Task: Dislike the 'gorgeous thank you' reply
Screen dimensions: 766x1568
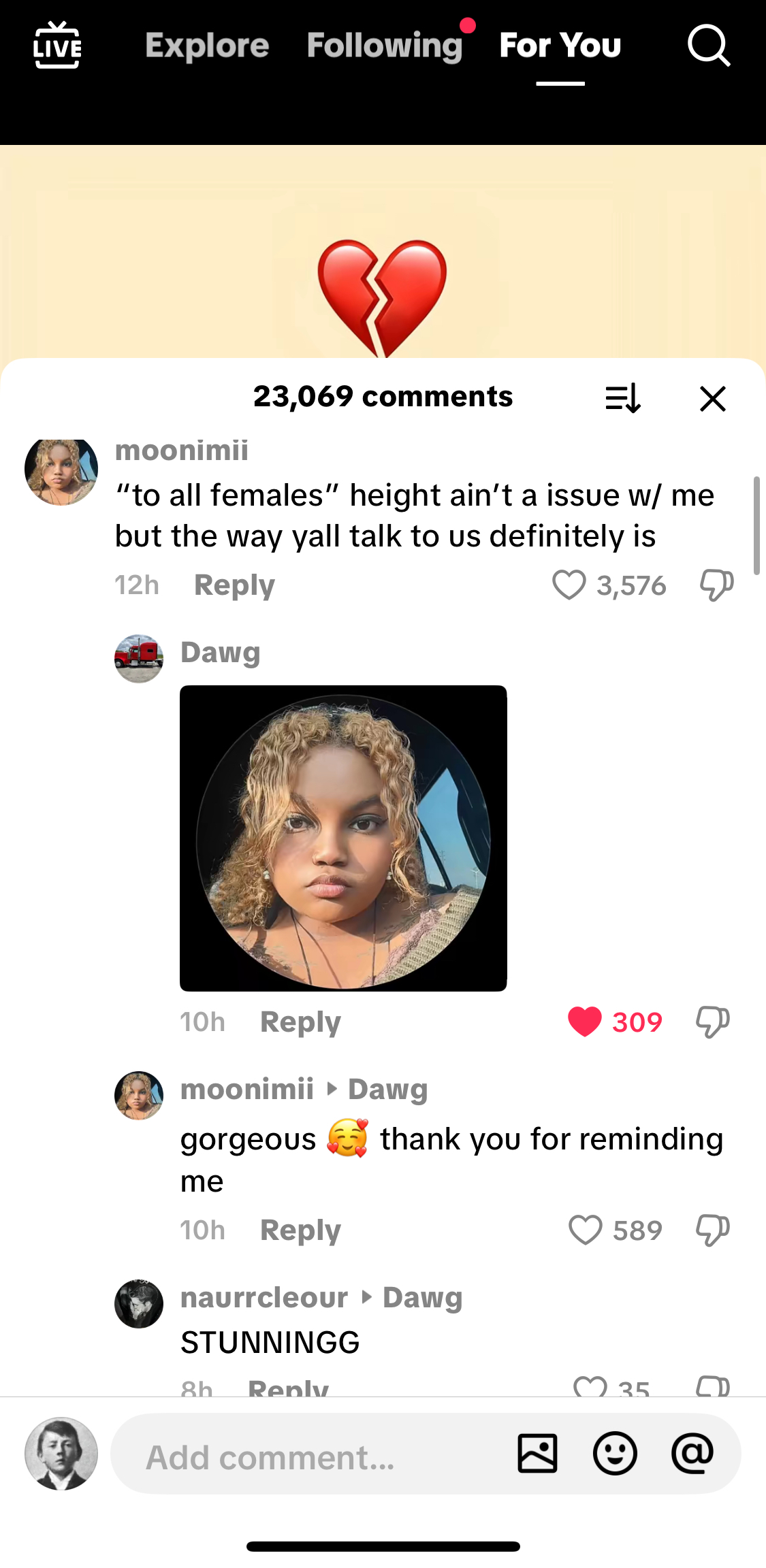Action: pyautogui.click(x=713, y=1230)
